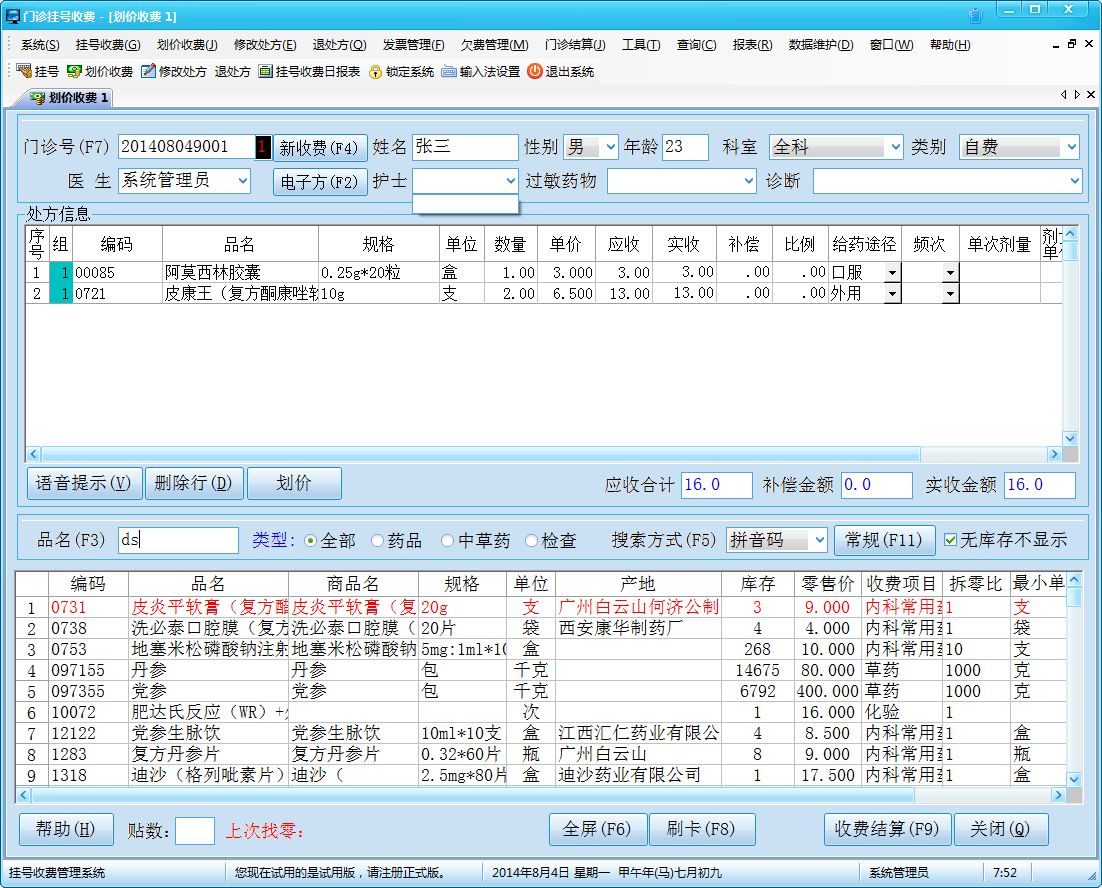
Task: Click the 挂号 toolbar icon
Action: (23, 72)
